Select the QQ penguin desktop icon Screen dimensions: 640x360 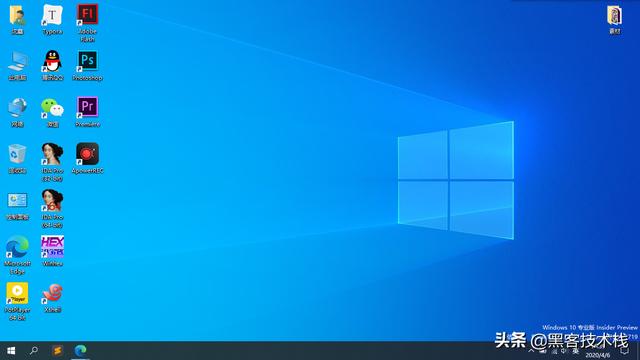[52, 65]
